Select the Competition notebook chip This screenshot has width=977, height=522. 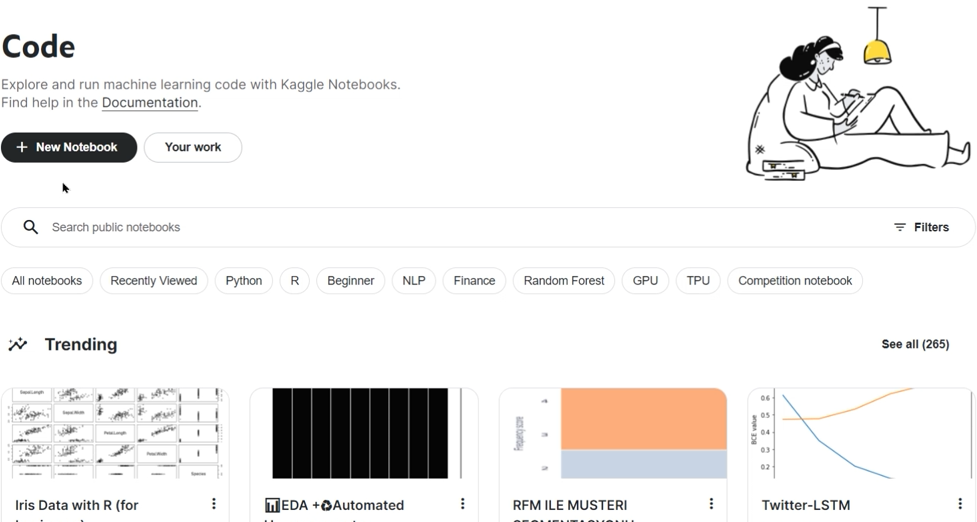794,281
